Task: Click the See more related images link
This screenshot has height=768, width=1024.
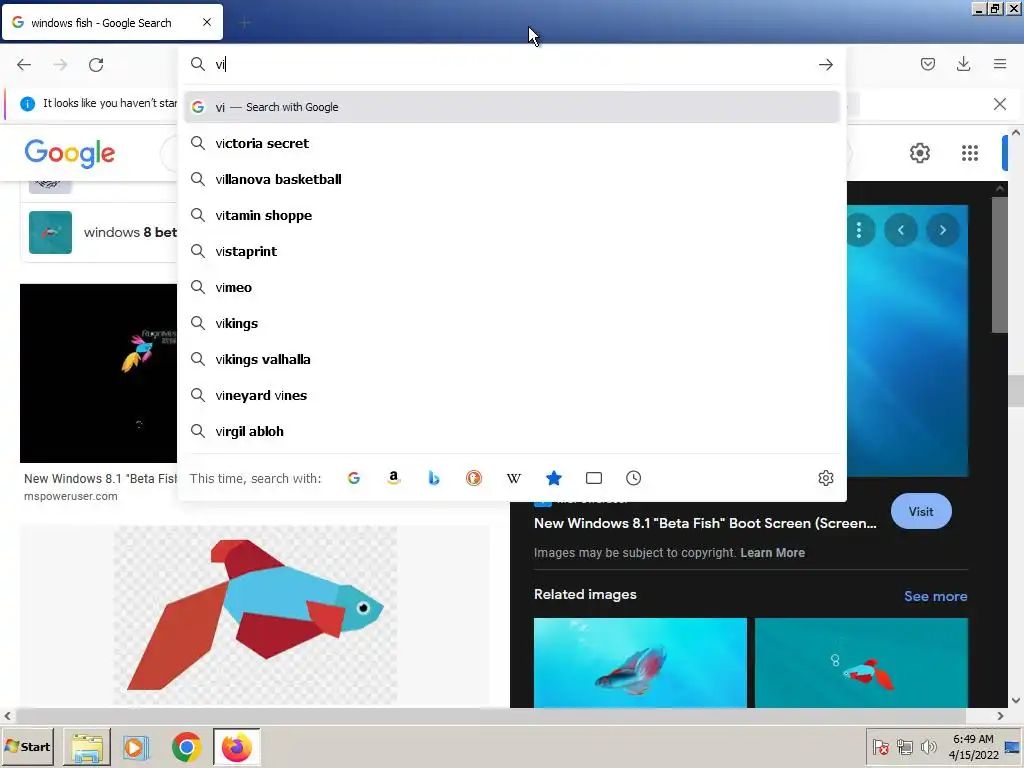Action: coord(935,596)
